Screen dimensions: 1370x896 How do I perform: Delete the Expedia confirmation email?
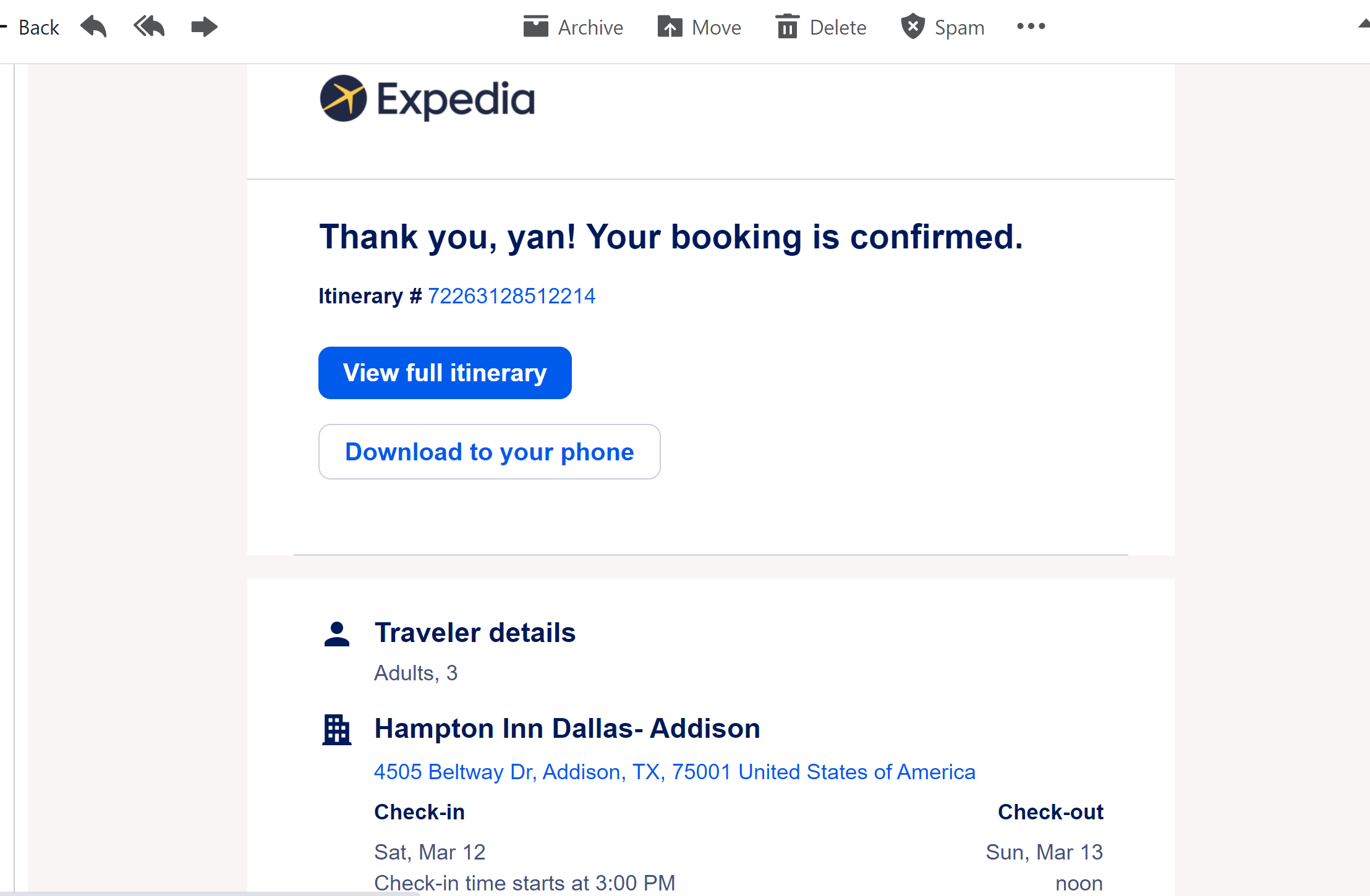(821, 27)
